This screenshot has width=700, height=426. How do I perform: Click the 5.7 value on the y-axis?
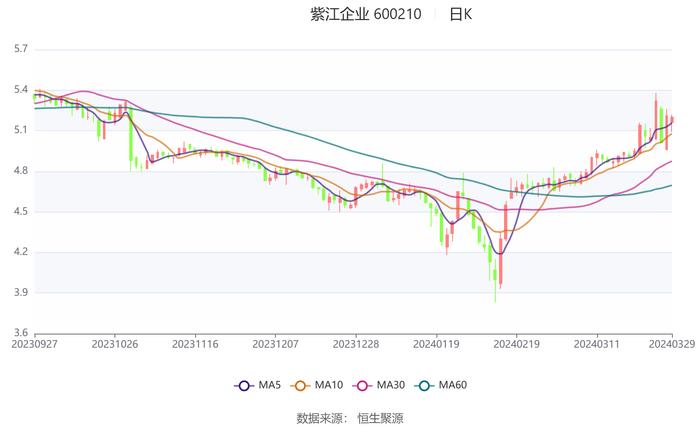click(x=20, y=49)
